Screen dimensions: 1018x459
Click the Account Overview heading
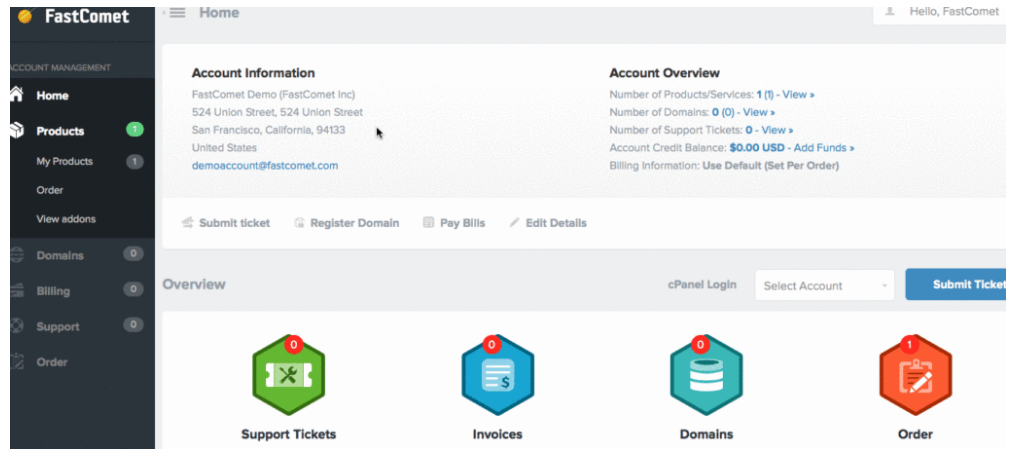point(664,73)
